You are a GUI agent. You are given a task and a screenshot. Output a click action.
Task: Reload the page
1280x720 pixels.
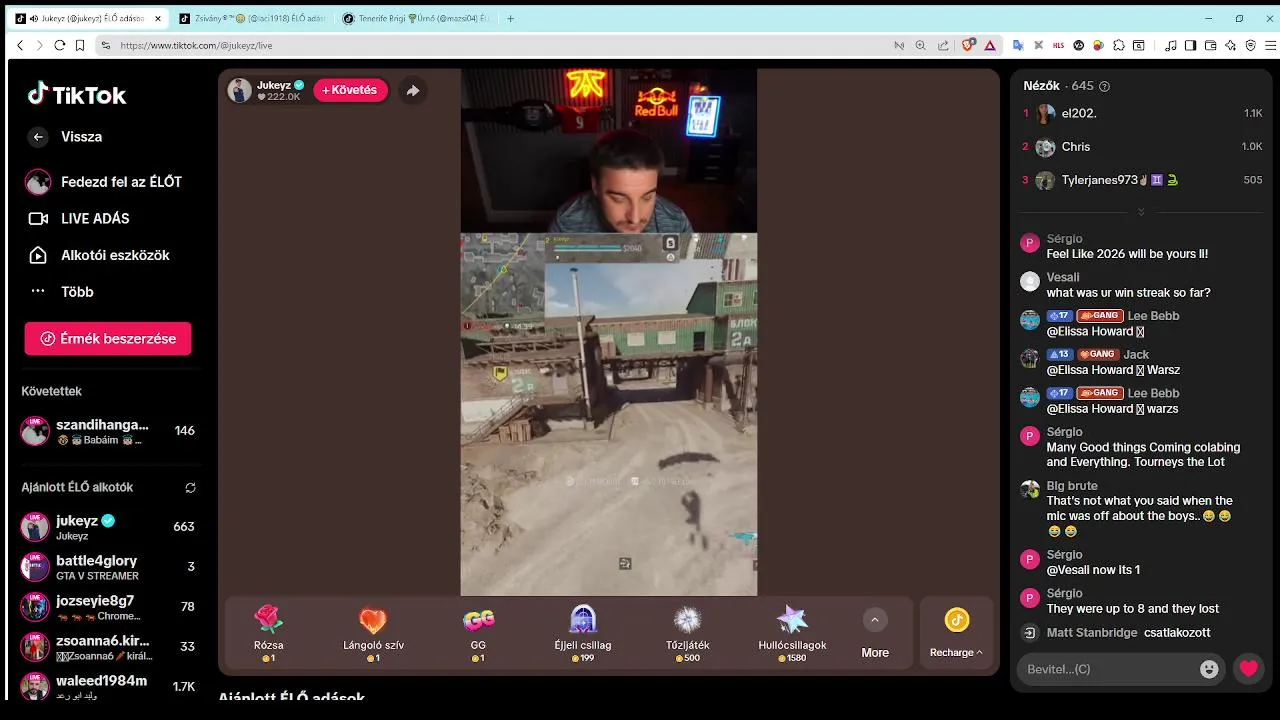(x=59, y=45)
